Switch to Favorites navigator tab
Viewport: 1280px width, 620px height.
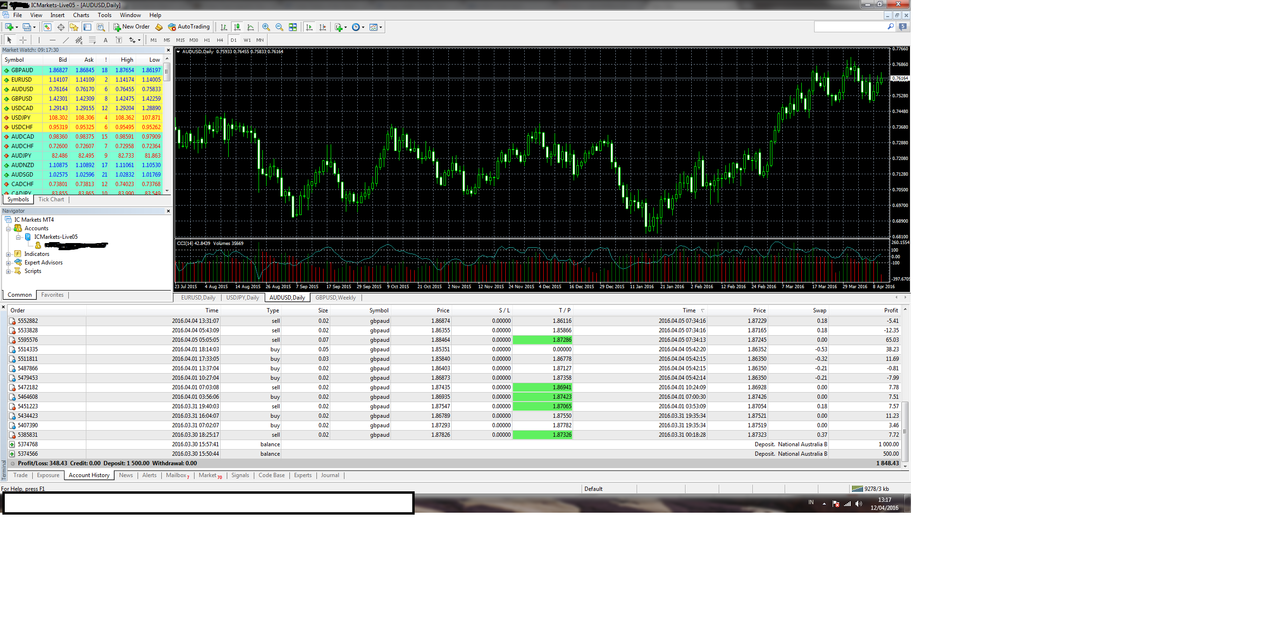pos(52,295)
